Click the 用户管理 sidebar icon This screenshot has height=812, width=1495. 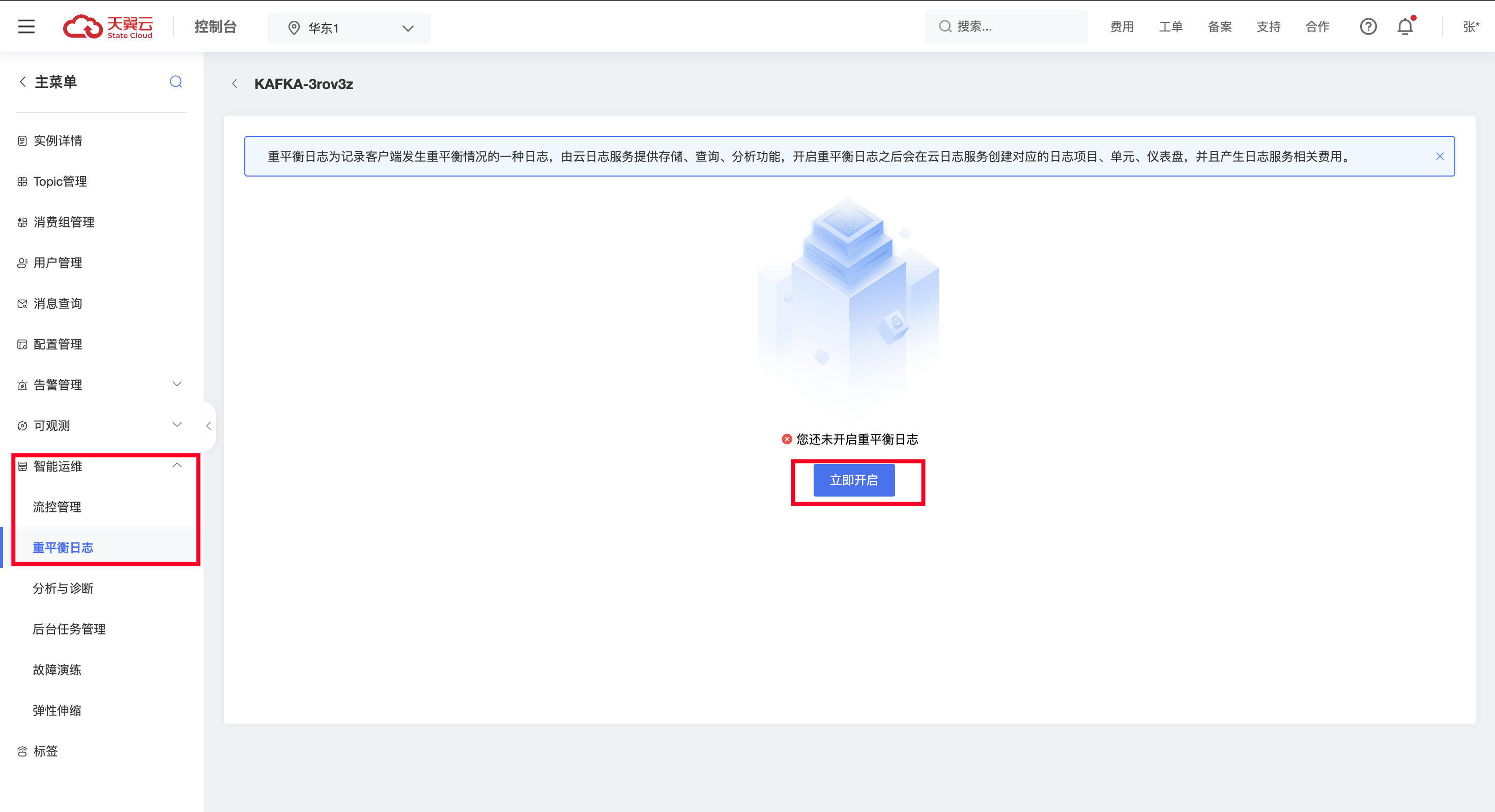pyautogui.click(x=22, y=263)
